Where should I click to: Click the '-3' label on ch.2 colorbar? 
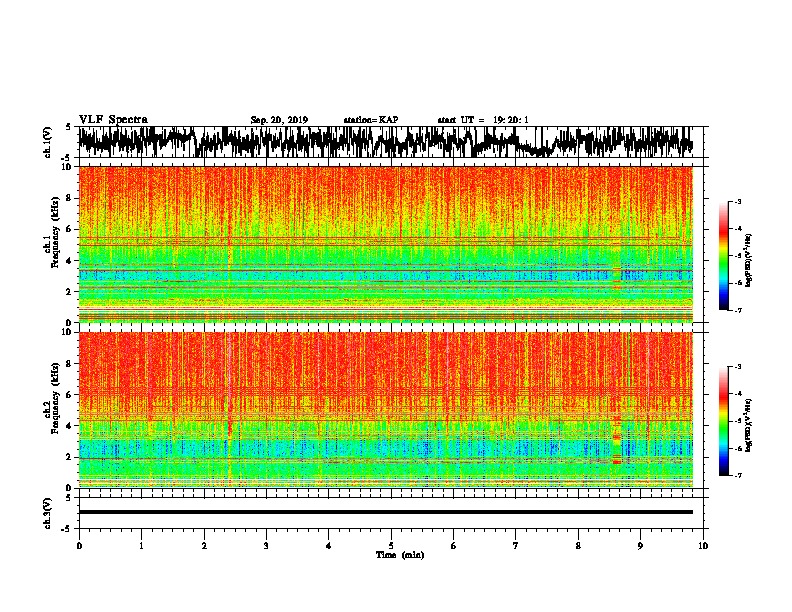tap(737, 367)
